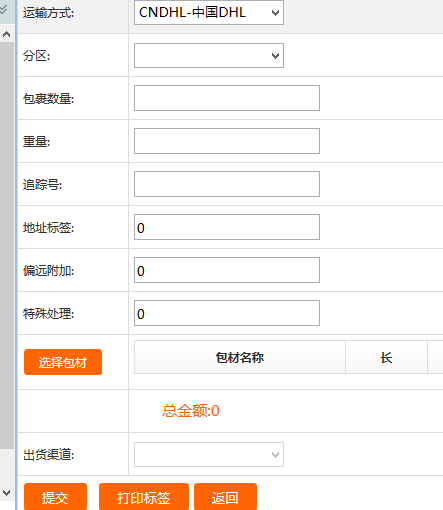Image resolution: width=443 pixels, height=510 pixels.
Task: Click the 偏远附加 value field
Action: (x=227, y=270)
